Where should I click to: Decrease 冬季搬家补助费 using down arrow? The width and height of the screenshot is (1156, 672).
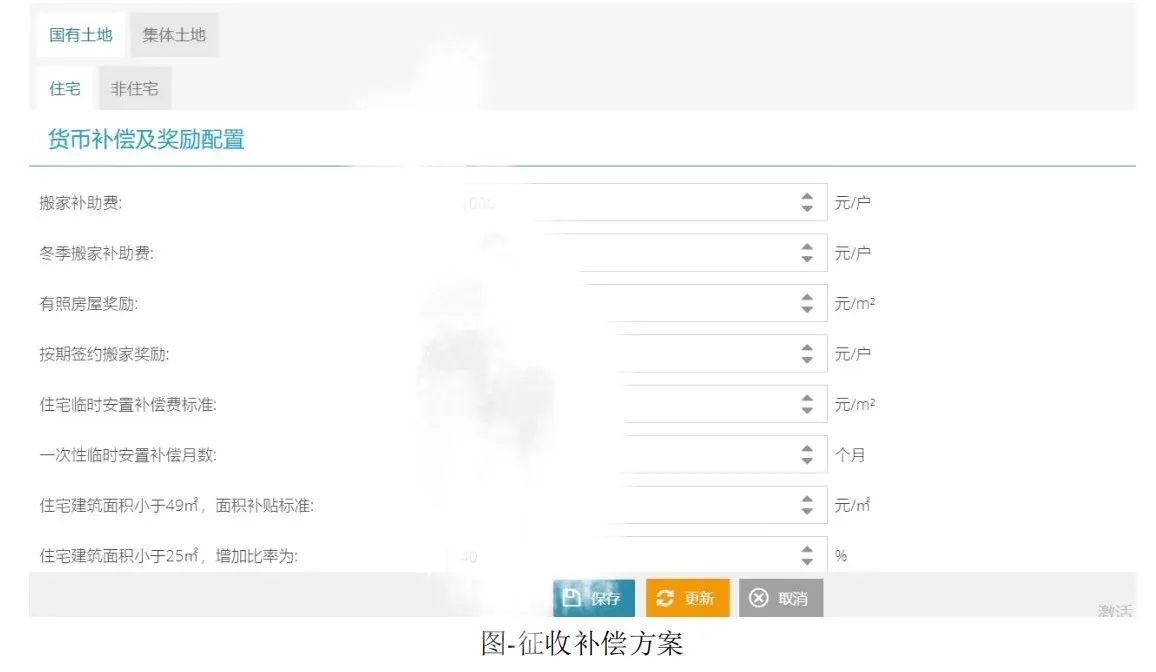pos(806,258)
